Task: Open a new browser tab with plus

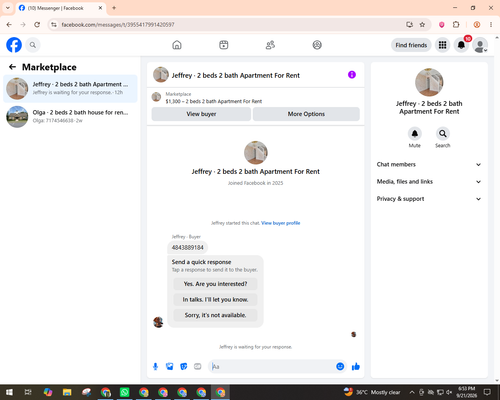Action: point(114,8)
